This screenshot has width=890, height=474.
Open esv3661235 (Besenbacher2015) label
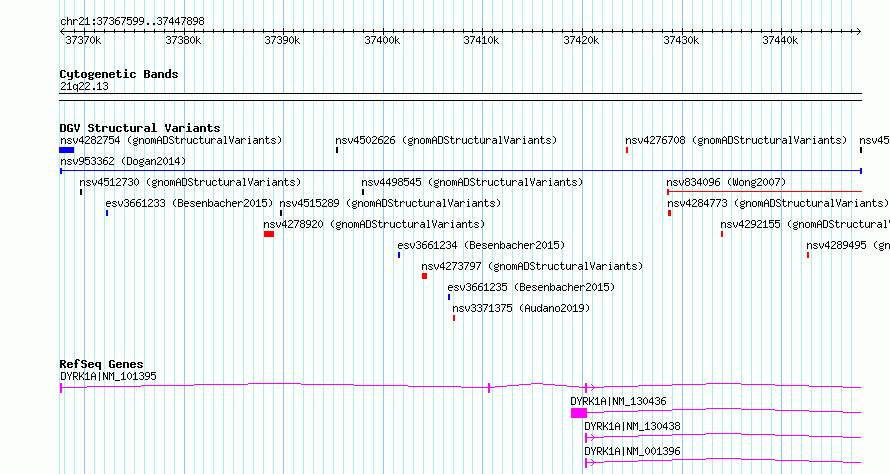(x=531, y=287)
